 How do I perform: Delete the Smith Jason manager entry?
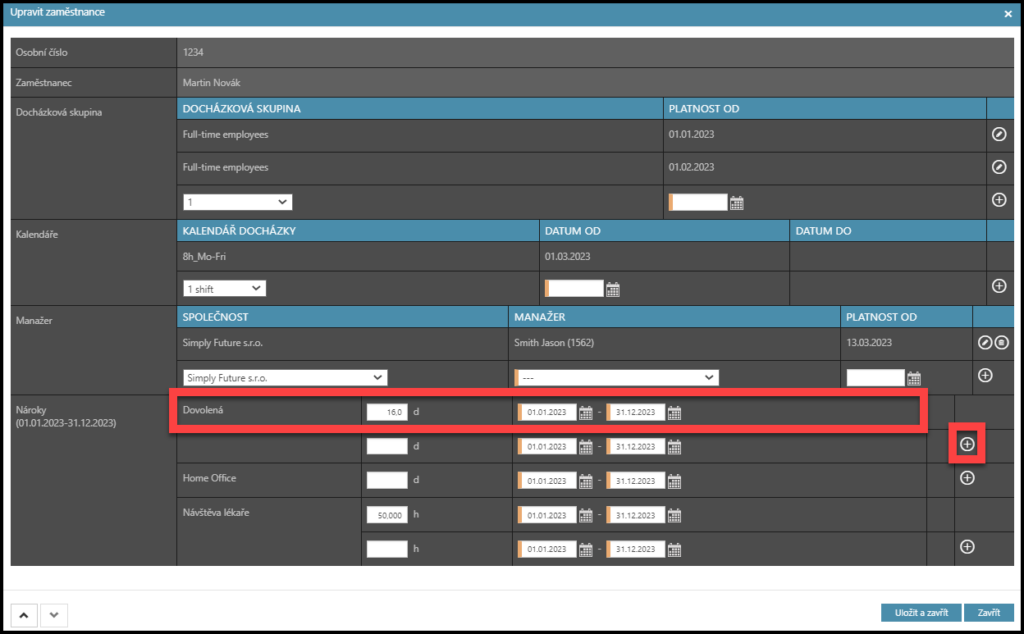[x=1002, y=343]
